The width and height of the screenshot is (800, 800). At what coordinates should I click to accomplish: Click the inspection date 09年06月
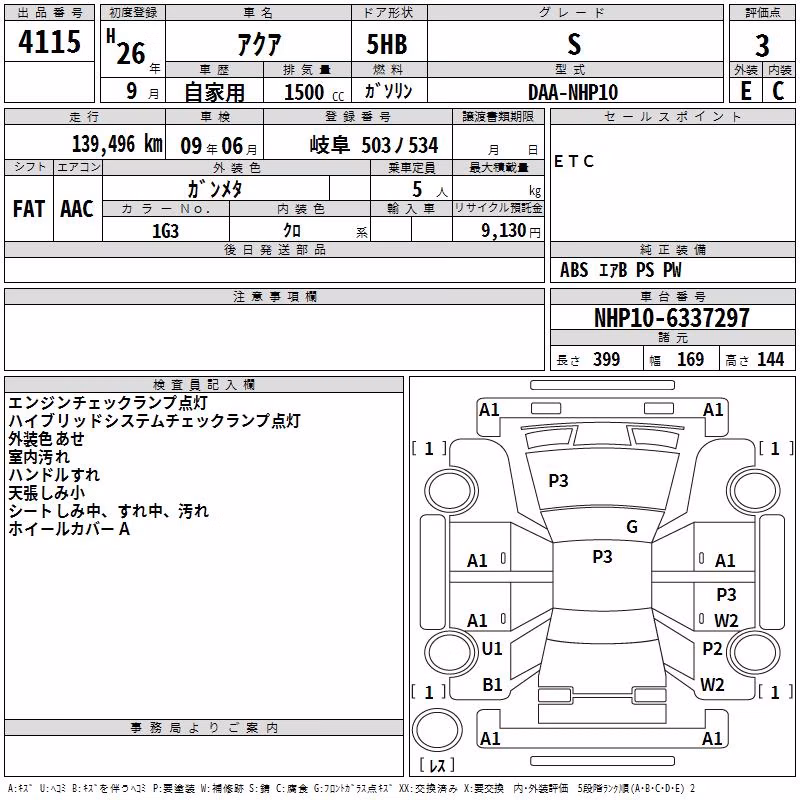pos(219,146)
